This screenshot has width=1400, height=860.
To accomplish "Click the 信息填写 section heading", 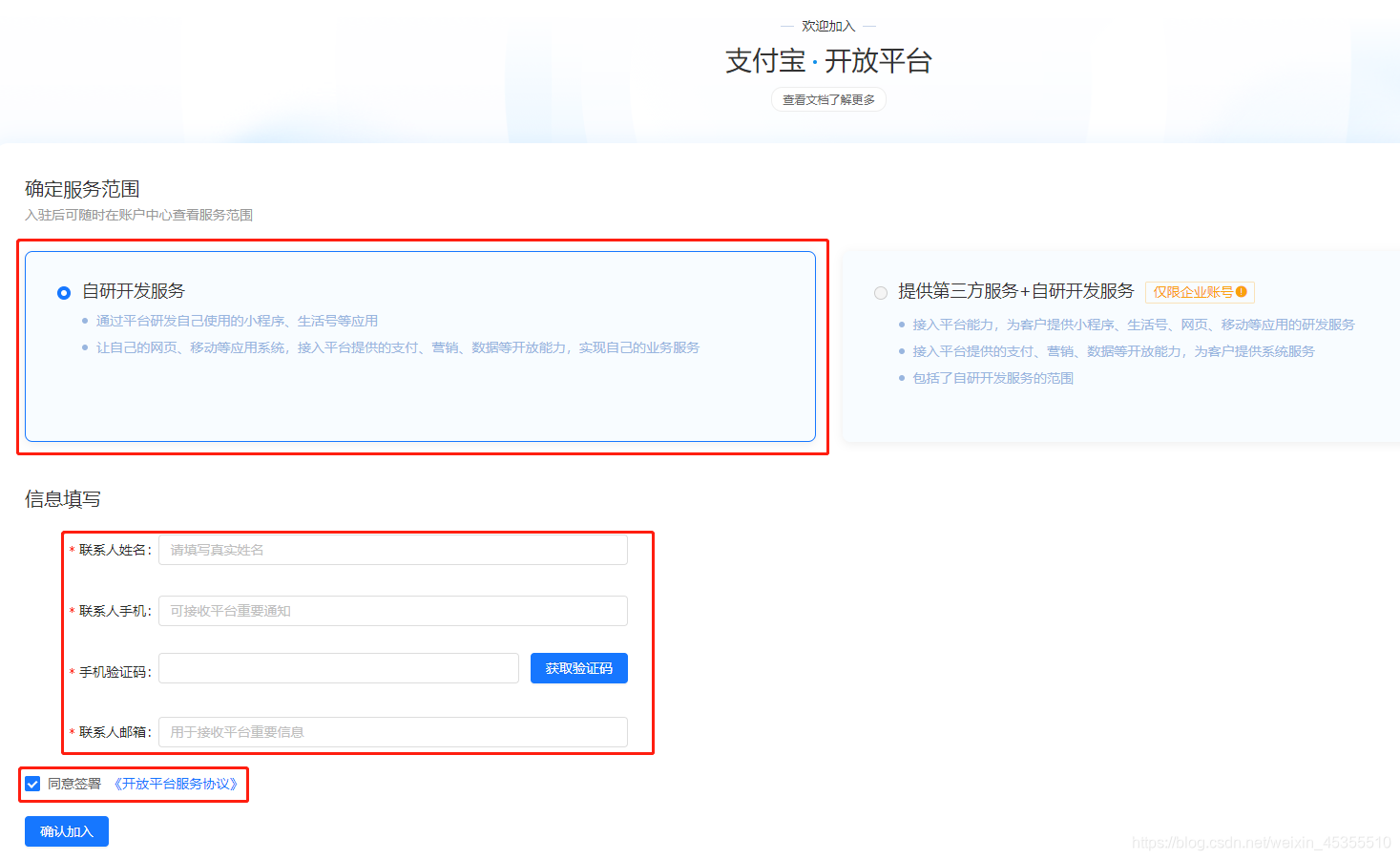I will pos(63,499).
